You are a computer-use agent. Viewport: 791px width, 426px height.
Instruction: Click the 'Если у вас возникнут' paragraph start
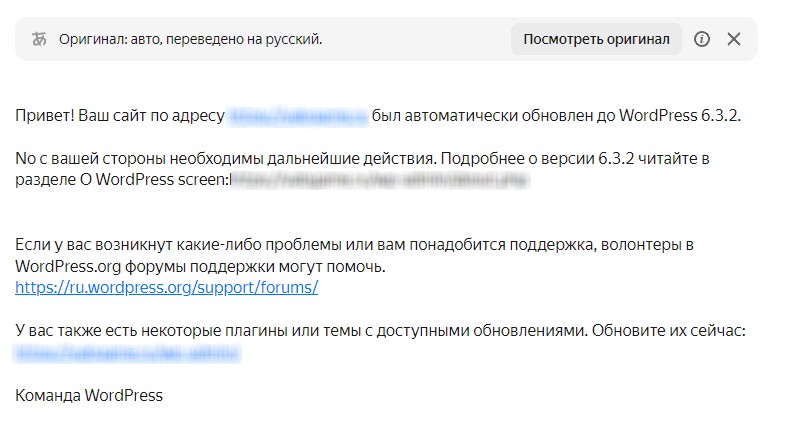pos(94,245)
